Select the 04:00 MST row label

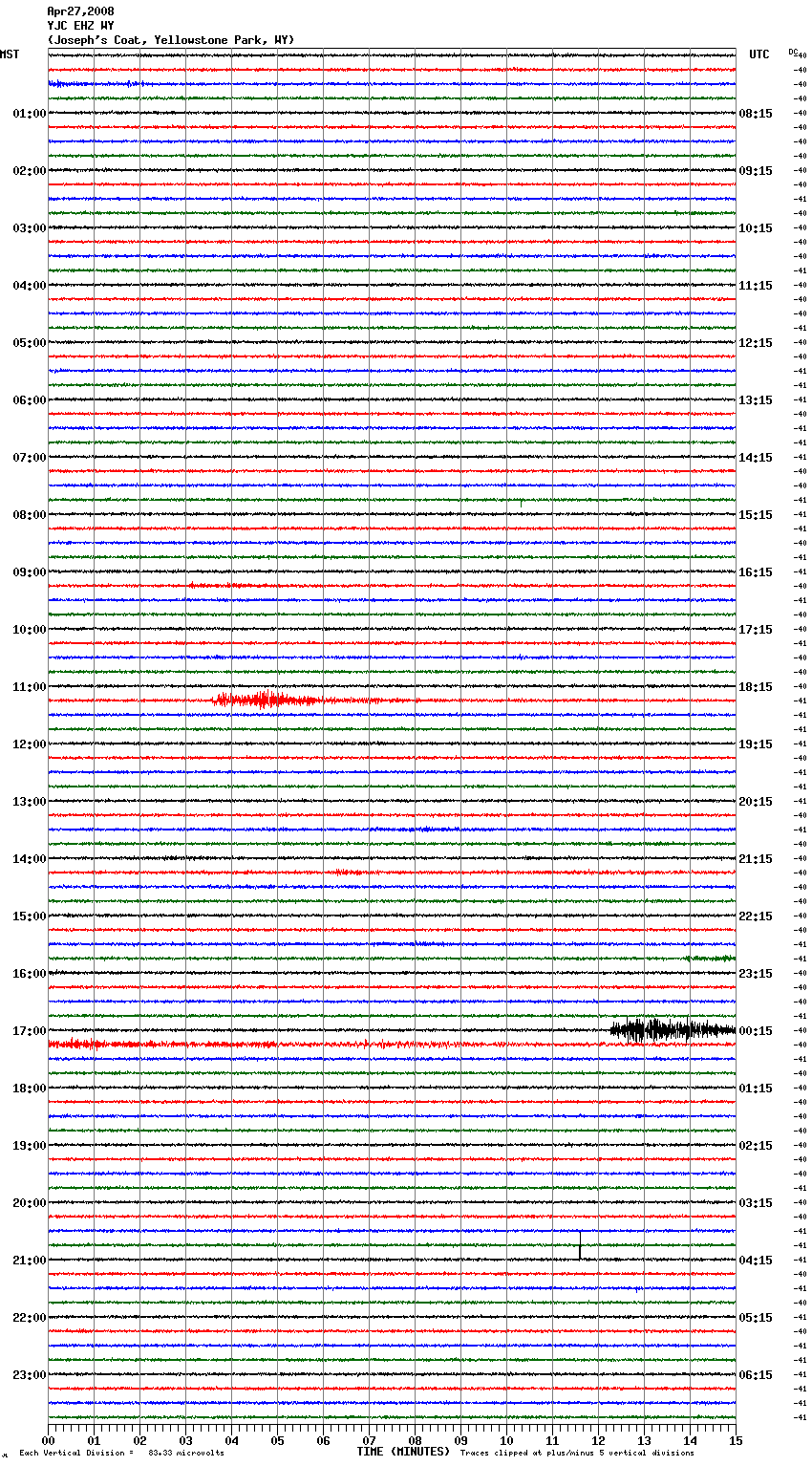pos(29,286)
